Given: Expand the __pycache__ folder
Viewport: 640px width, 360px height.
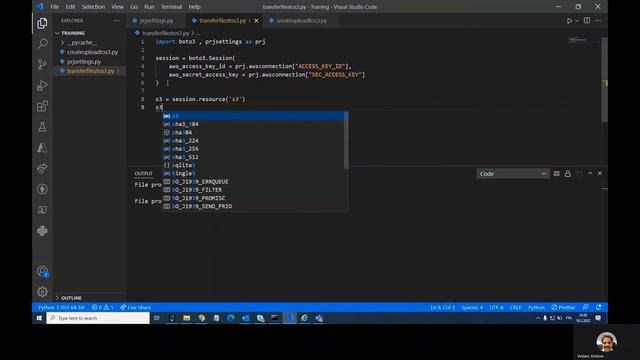Looking at the screenshot, I should click(81, 42).
